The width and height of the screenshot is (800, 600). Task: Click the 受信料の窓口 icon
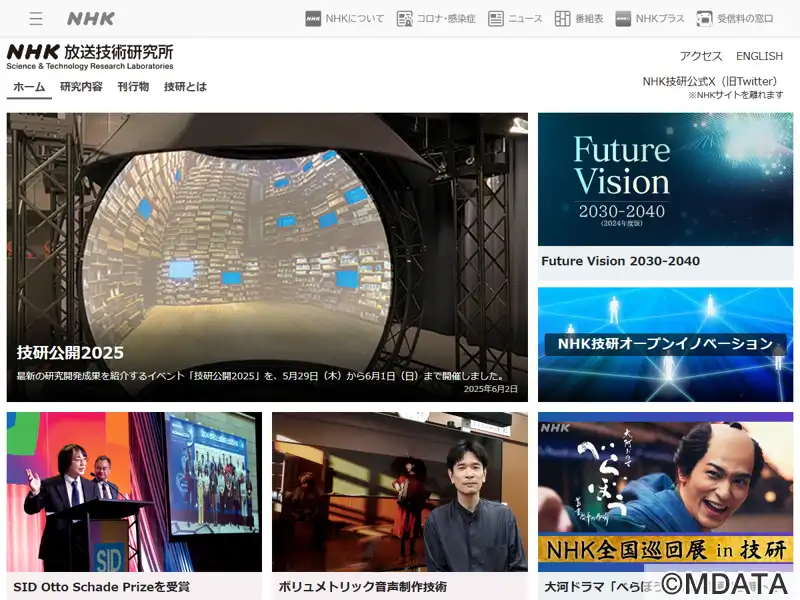click(x=705, y=19)
